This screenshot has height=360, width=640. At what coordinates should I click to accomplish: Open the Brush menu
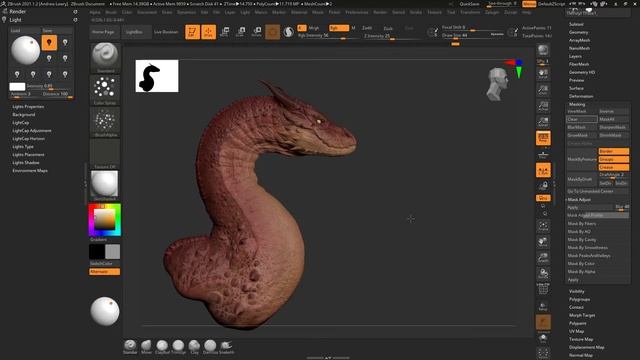pyautogui.click(x=111, y=12)
